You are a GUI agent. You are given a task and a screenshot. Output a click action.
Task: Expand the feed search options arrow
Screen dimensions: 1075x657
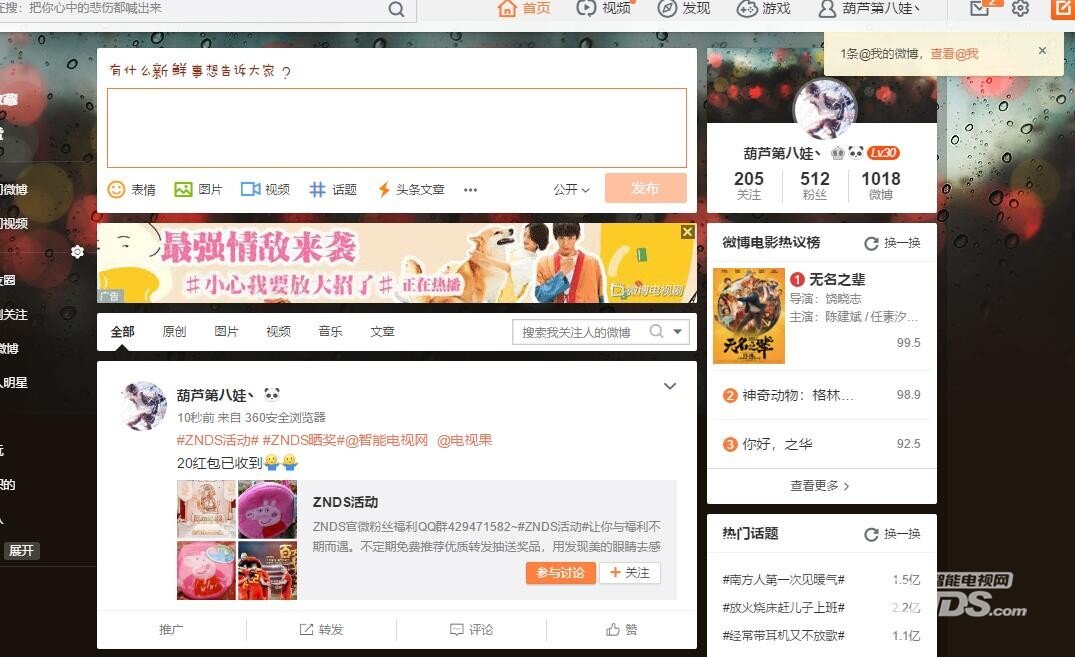pos(677,332)
